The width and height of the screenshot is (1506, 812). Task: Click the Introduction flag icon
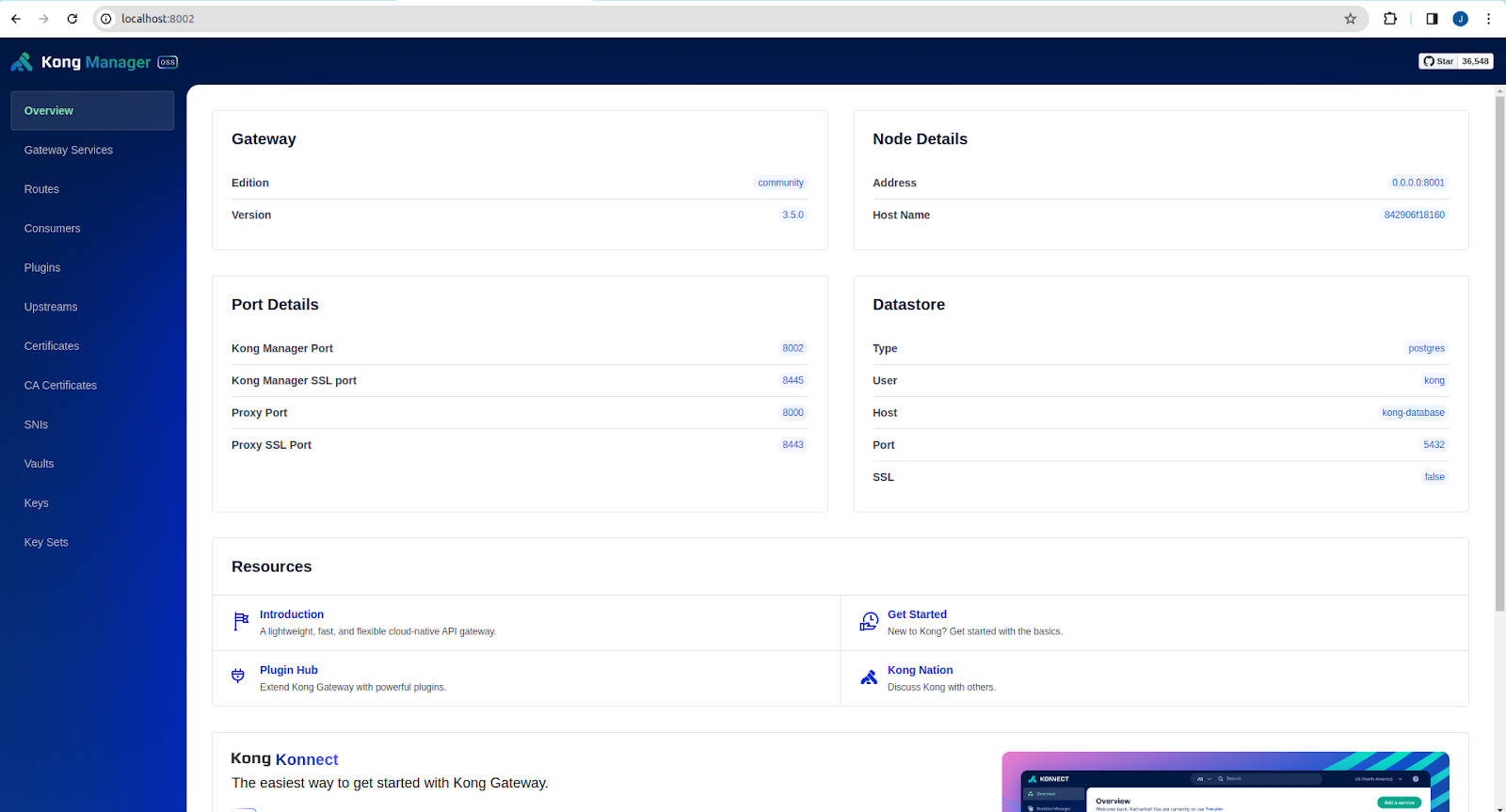point(241,622)
